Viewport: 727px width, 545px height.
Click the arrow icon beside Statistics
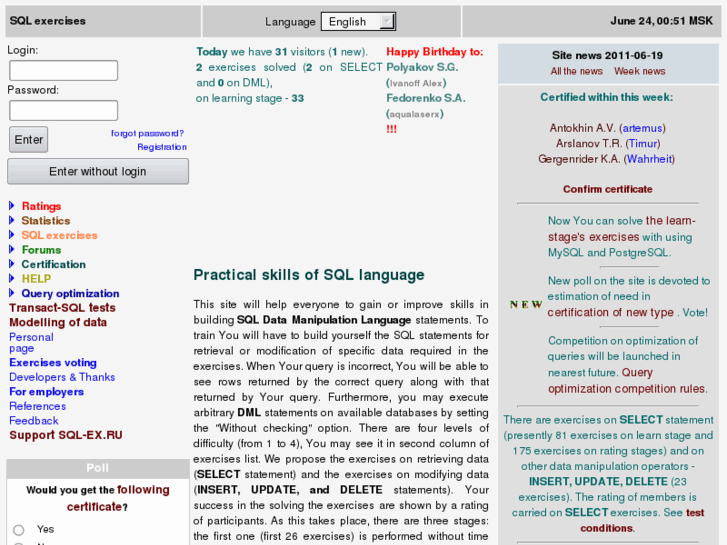click(x=12, y=220)
